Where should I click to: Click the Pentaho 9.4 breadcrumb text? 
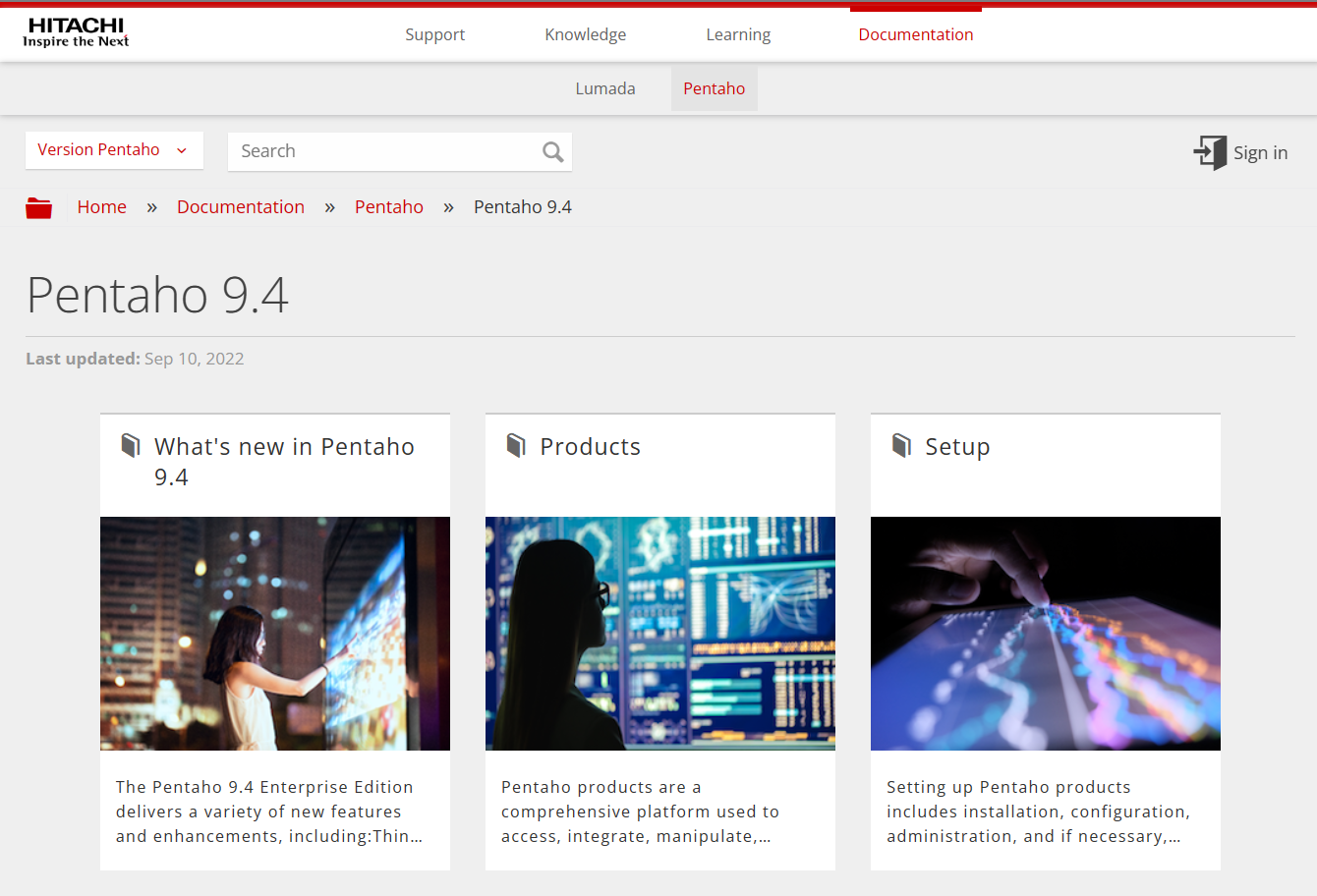coord(523,207)
